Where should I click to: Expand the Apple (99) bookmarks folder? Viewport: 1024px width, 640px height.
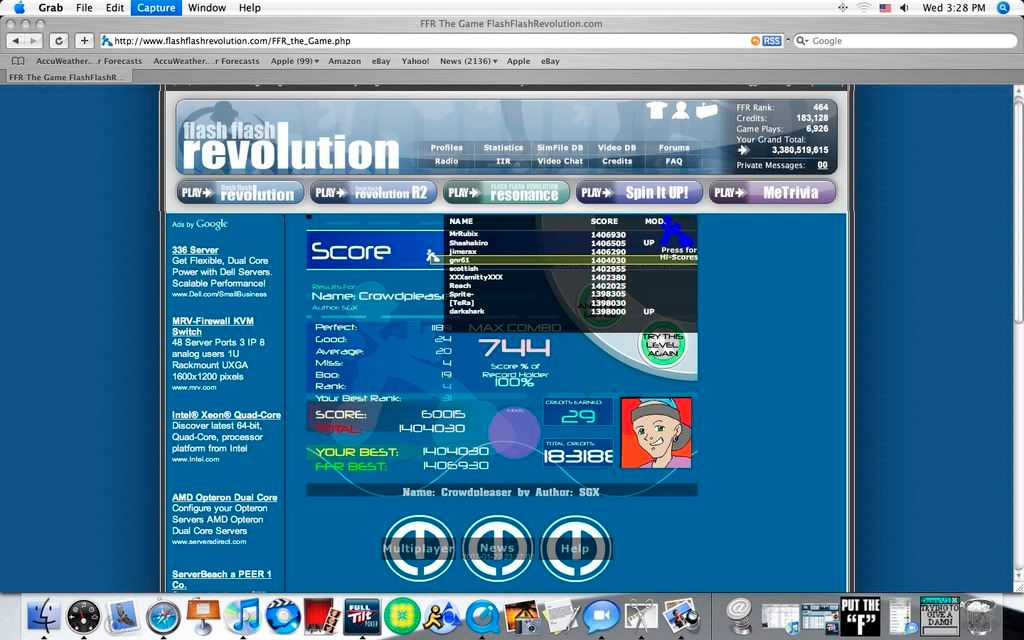295,61
